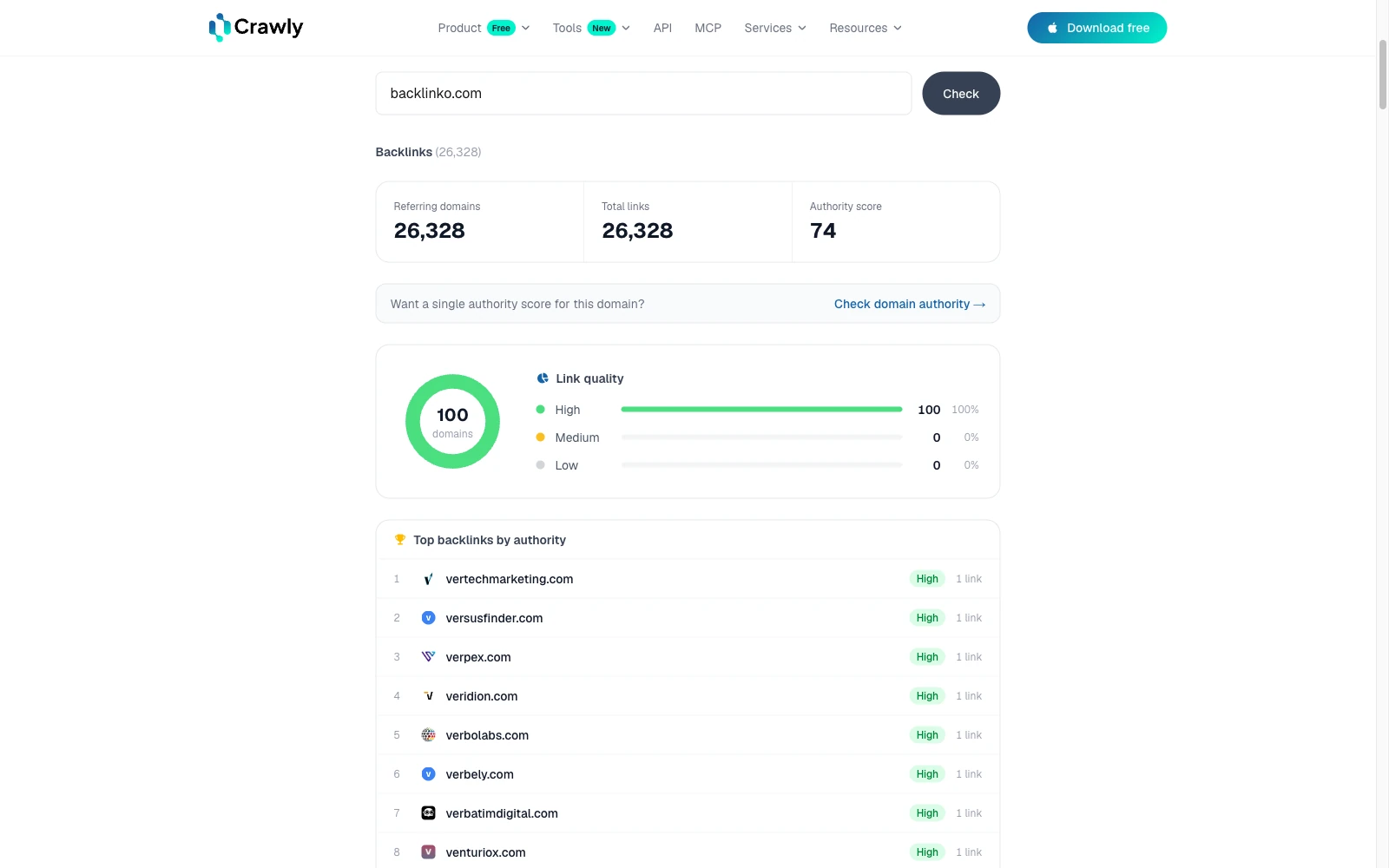Open vertechmarketing.com backlink row
Image resolution: width=1389 pixels, height=868 pixels.
pyautogui.click(x=688, y=579)
